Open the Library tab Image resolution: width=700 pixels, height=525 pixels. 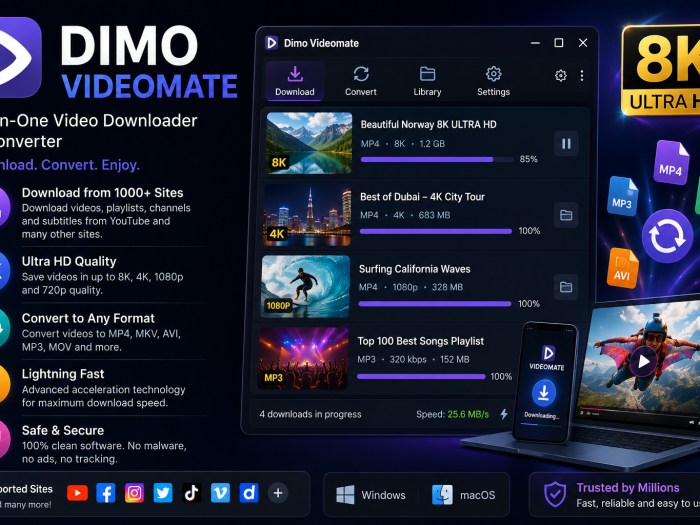[x=427, y=81]
